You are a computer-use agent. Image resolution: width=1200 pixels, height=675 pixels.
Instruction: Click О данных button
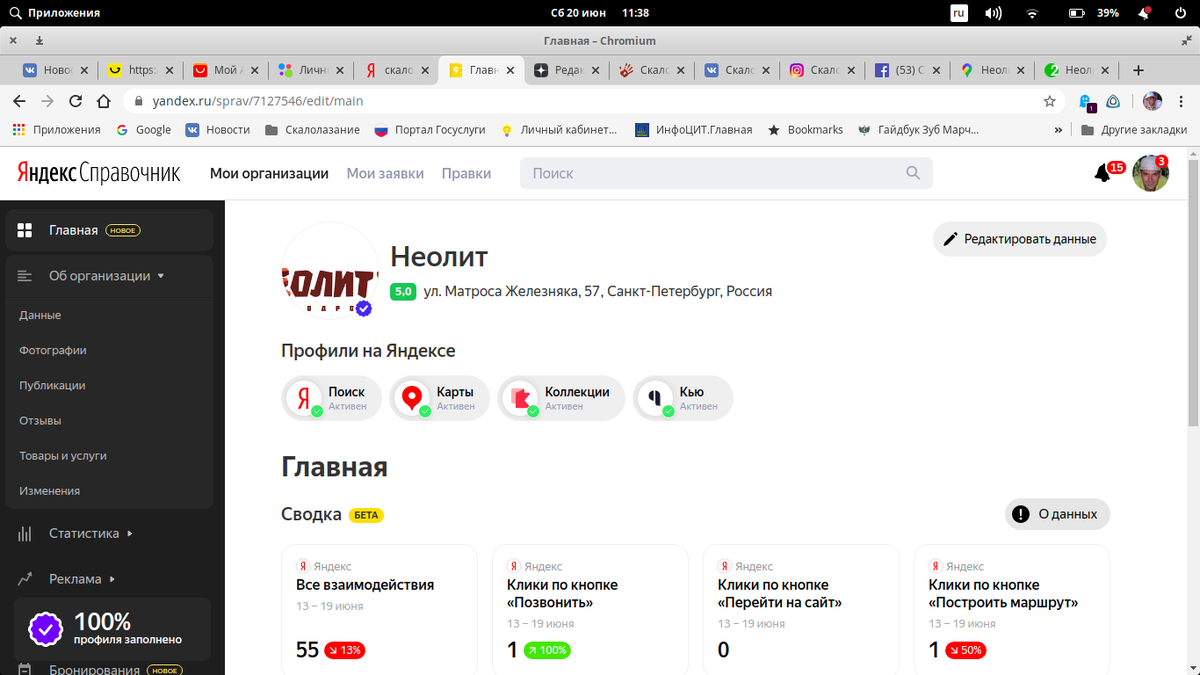click(1057, 514)
